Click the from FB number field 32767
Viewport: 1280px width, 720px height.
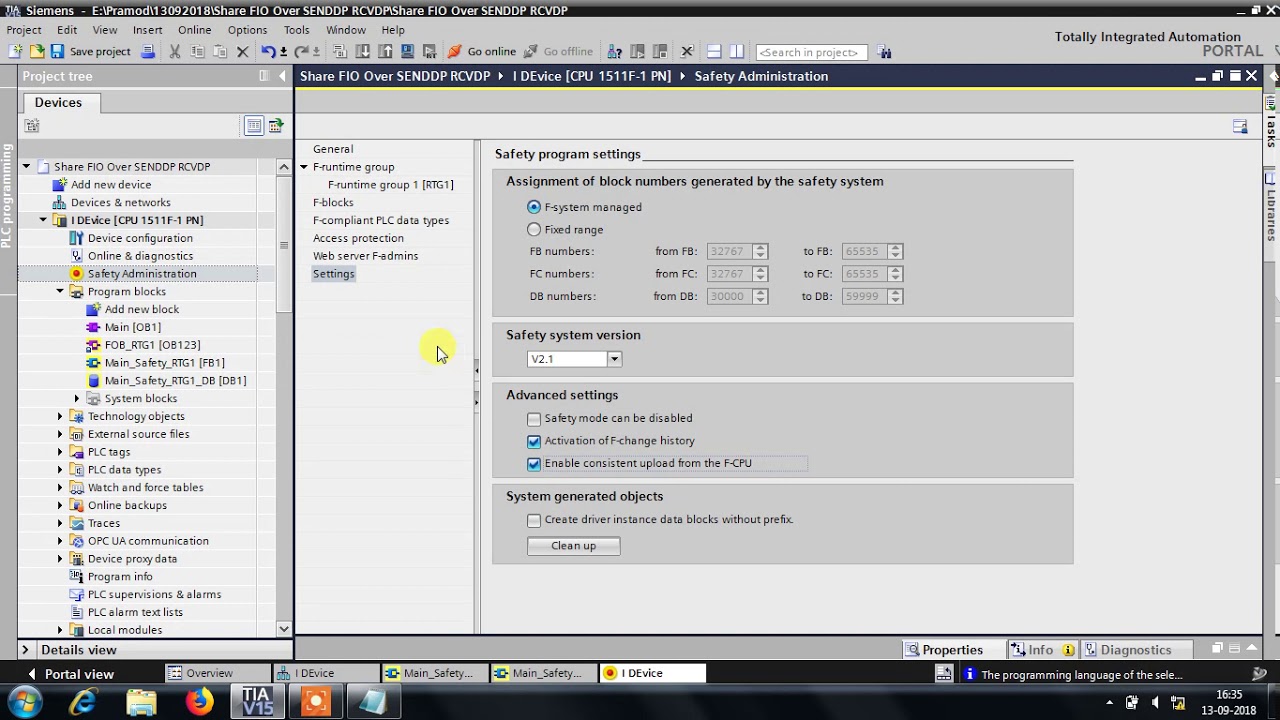(729, 252)
